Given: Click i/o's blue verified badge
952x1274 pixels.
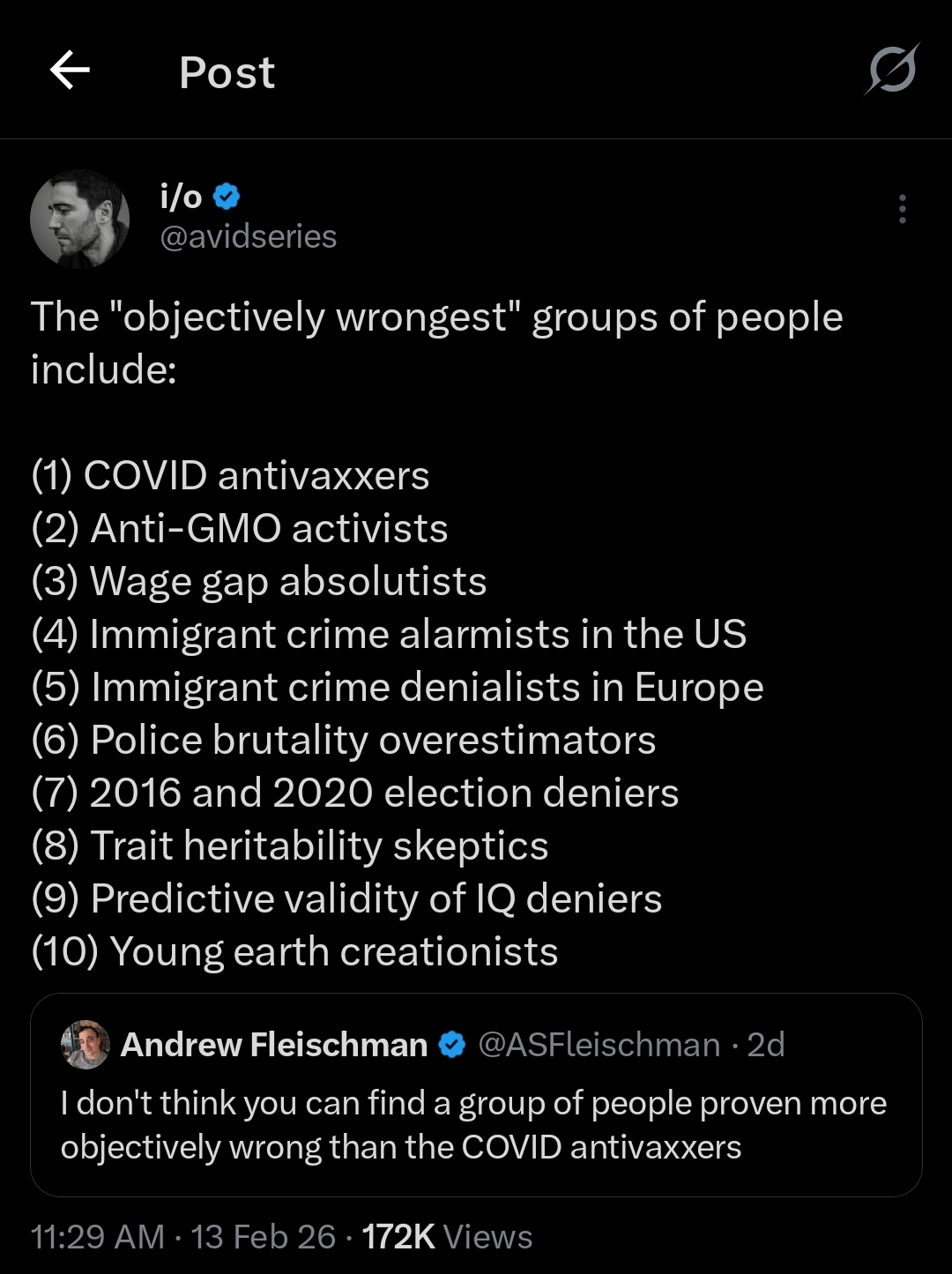Looking at the screenshot, I should [x=227, y=197].
